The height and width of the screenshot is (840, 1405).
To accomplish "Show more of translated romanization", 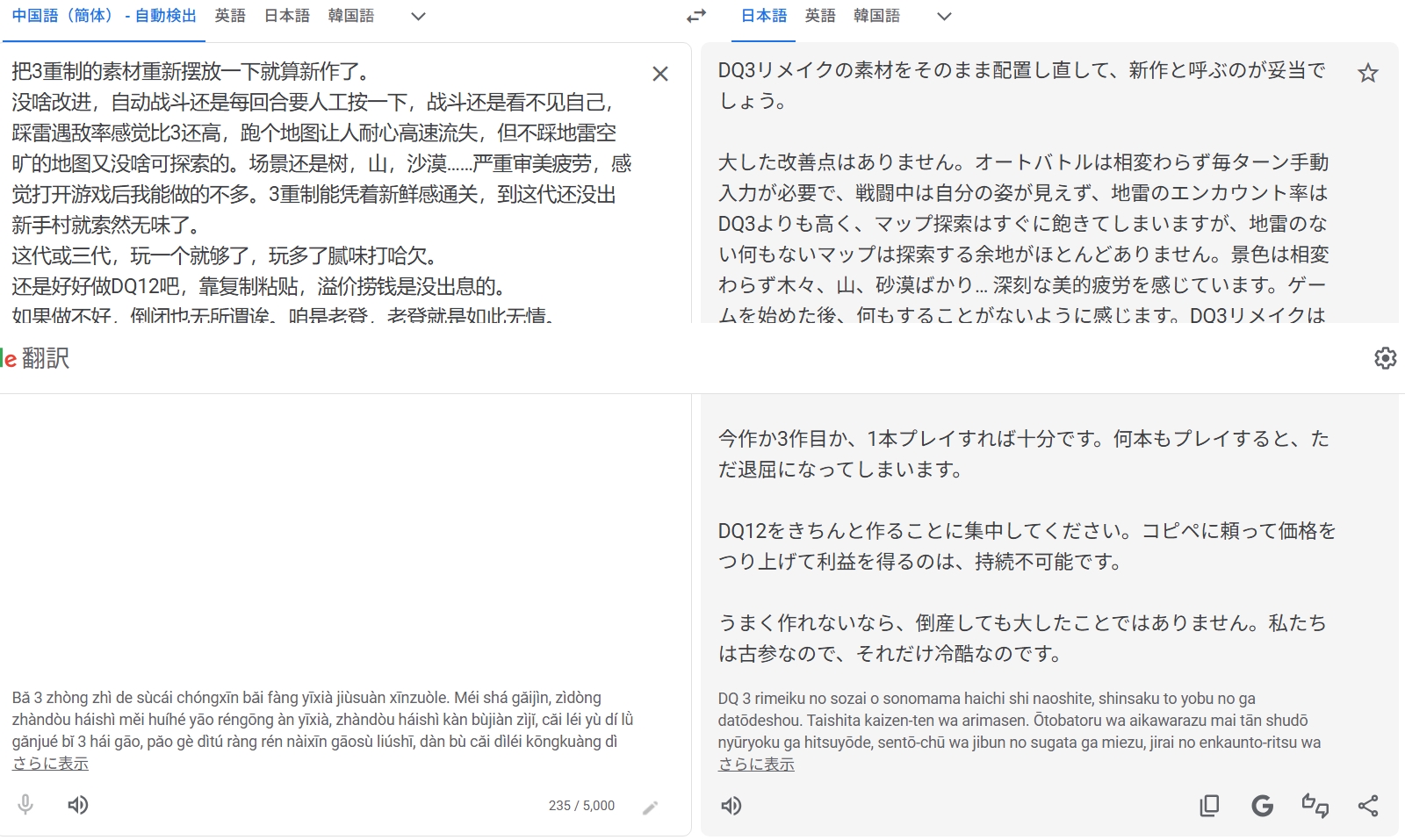I will click(756, 765).
